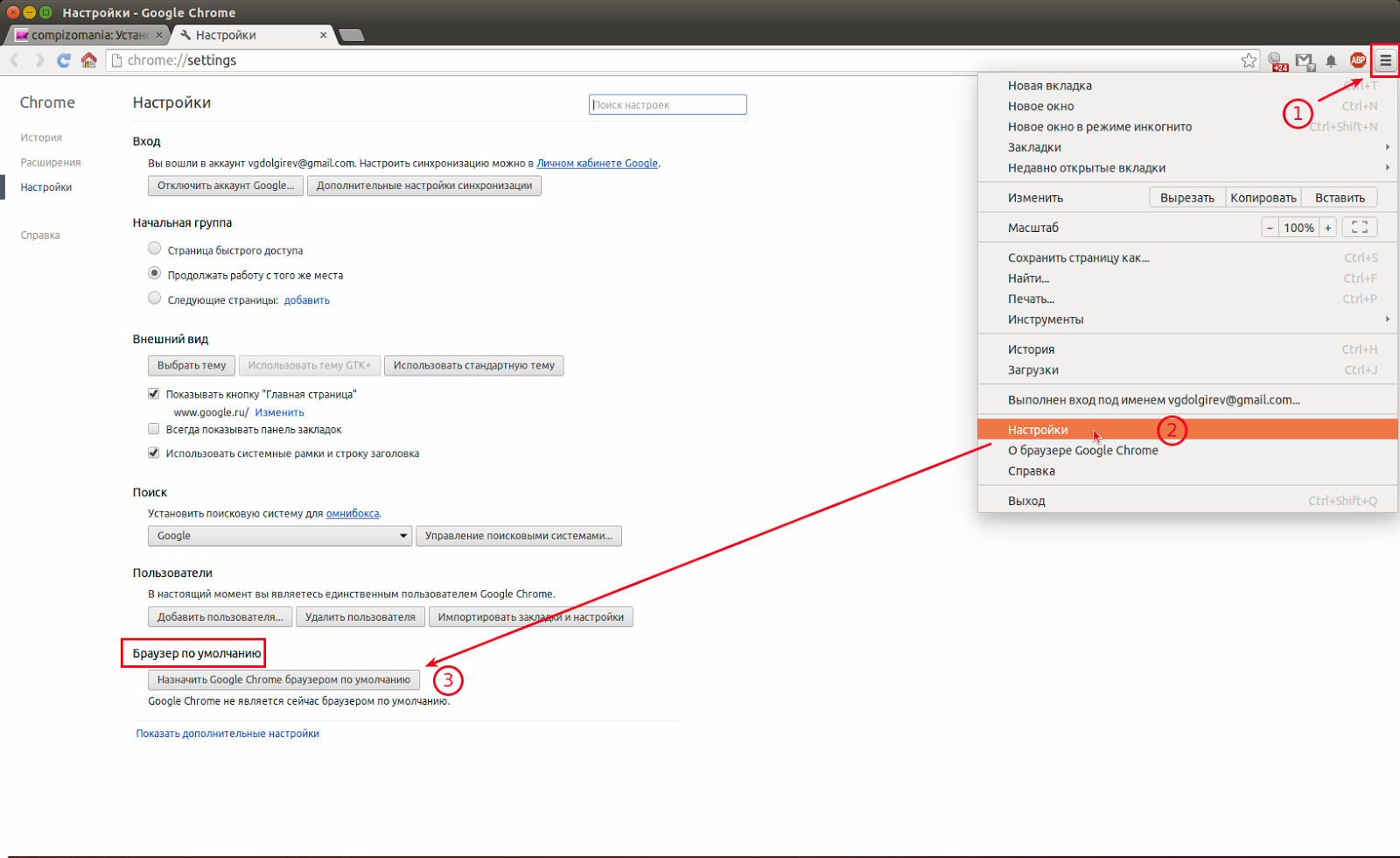
Task: Open 'О браузере Google Chrome' menu item
Action: [x=1187, y=450]
